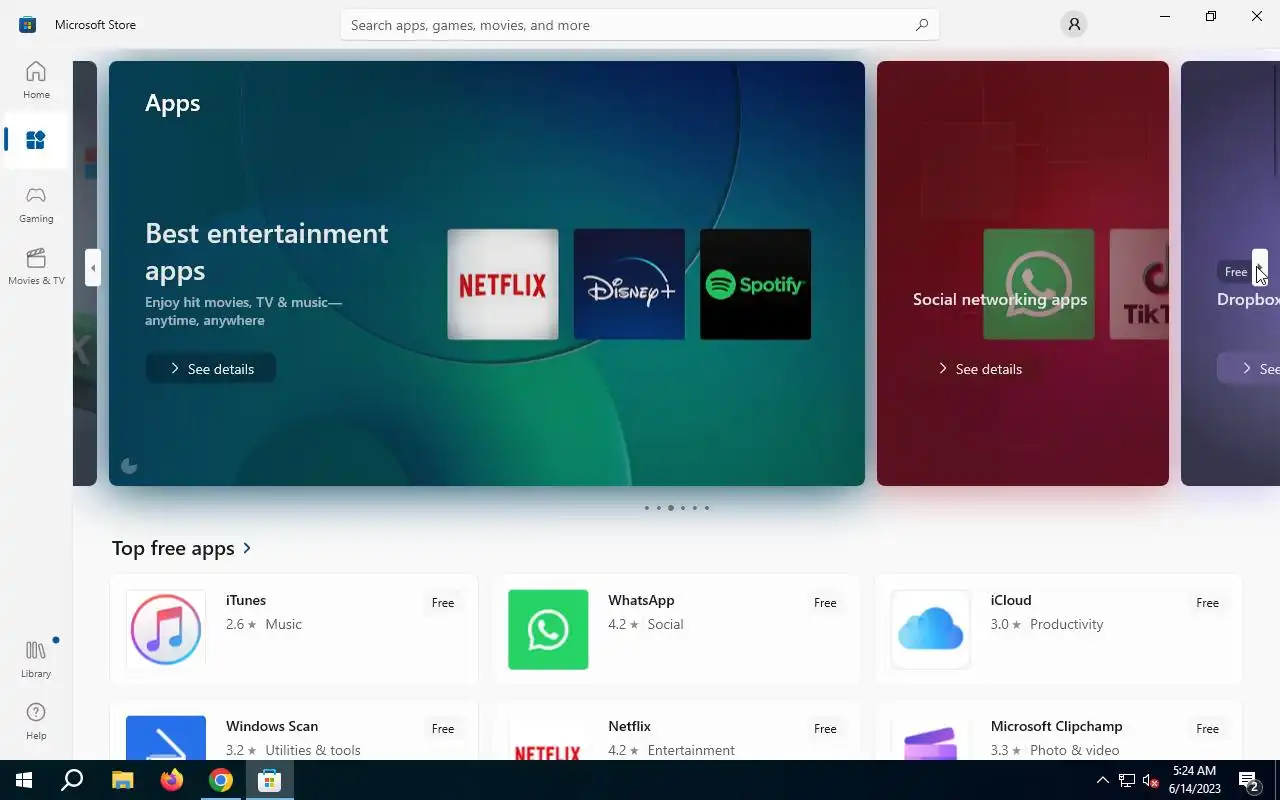
Task: Click Free button for iTunes
Action: point(443,603)
